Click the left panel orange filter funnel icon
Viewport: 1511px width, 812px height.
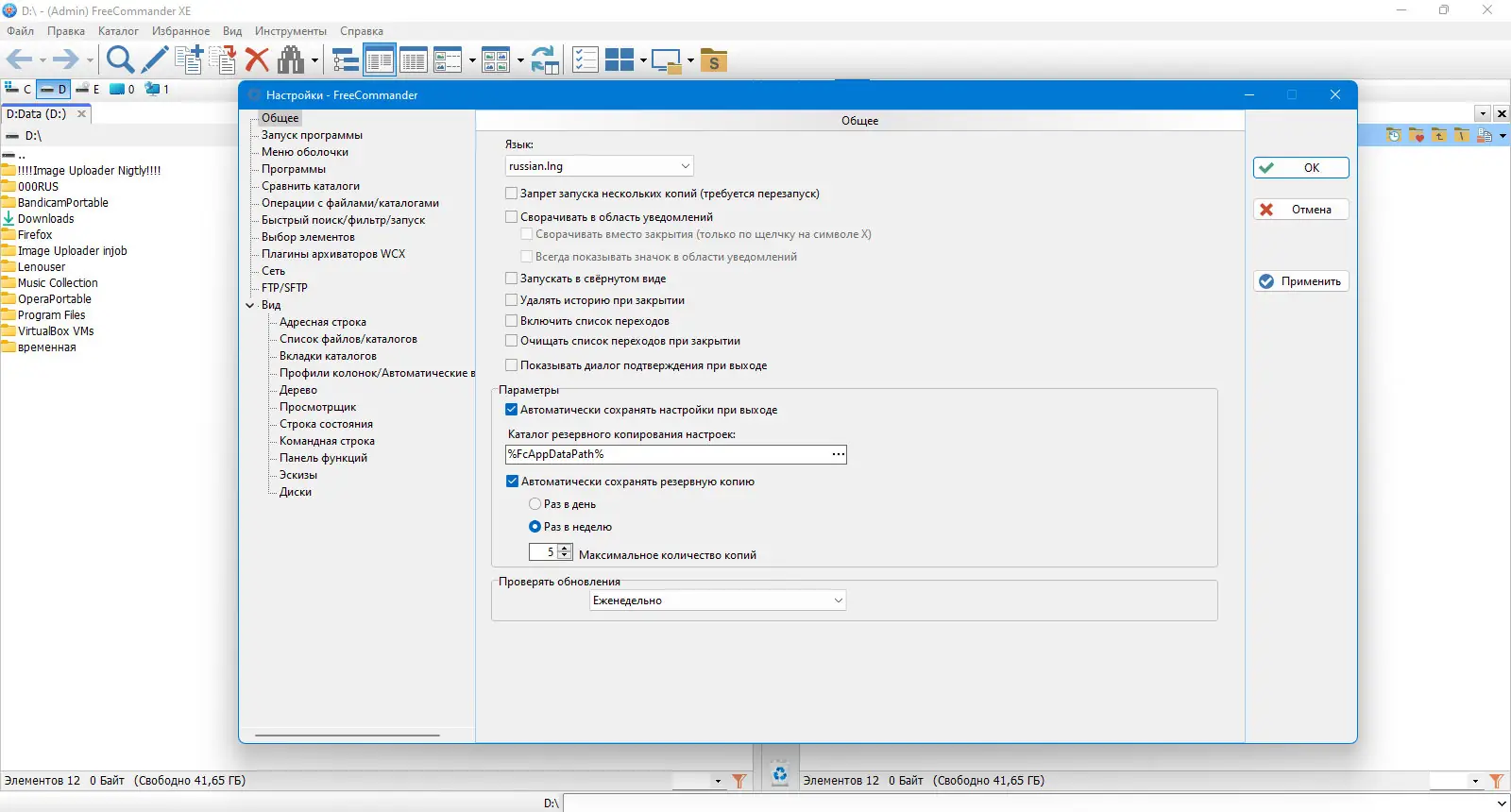(x=739, y=781)
